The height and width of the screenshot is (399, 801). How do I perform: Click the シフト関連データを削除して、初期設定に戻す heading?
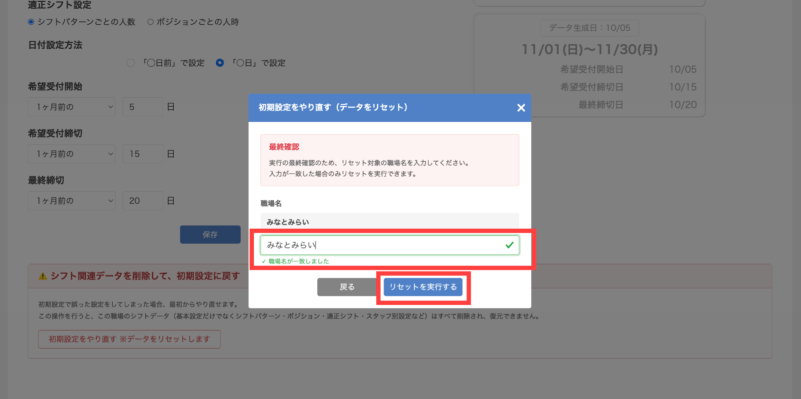pyautogui.click(x=145, y=276)
